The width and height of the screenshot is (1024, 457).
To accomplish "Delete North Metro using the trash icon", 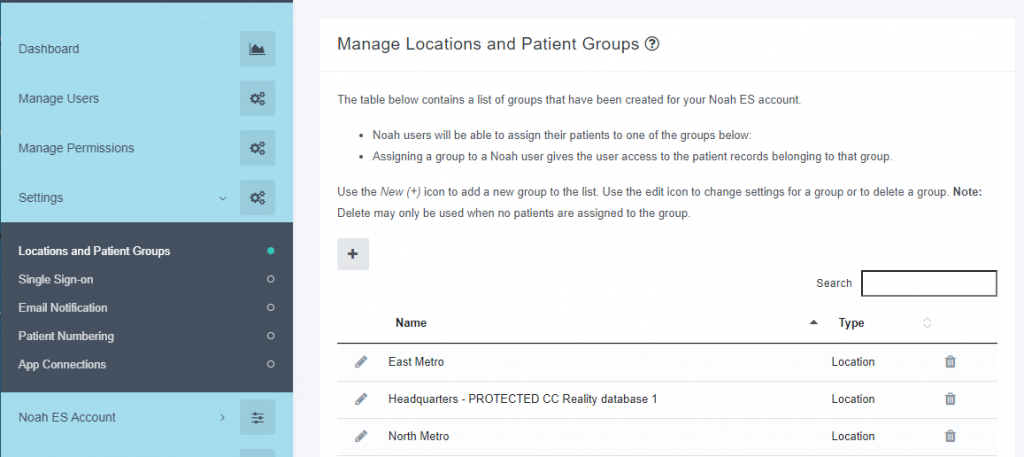I will point(950,436).
